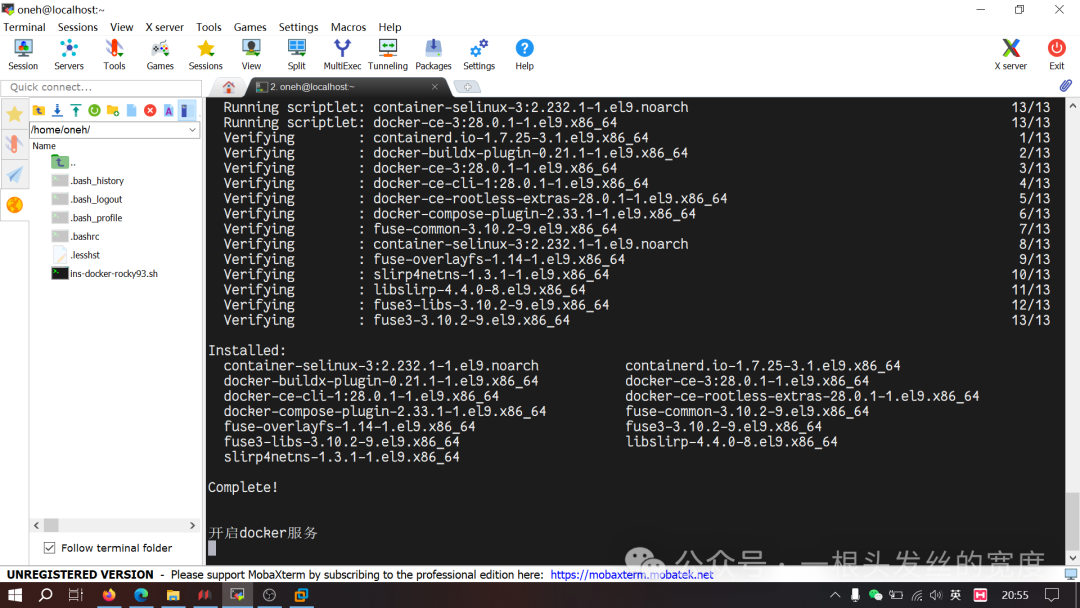
Task: Click the Name column header
Action: pos(44,146)
